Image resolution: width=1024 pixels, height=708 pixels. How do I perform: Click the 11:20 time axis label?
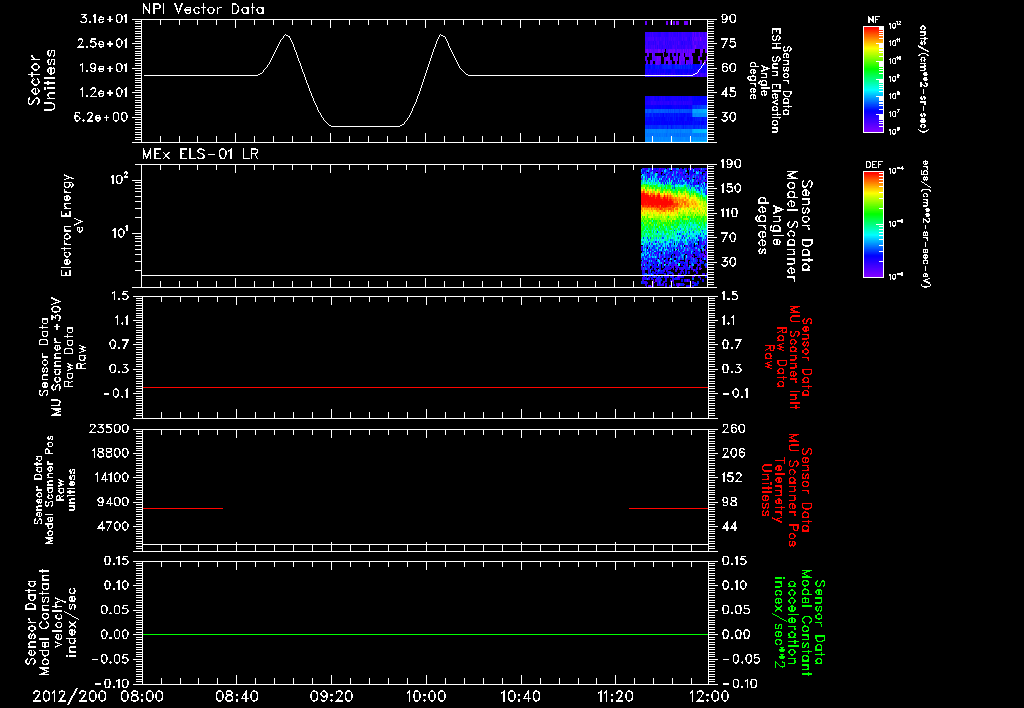(x=615, y=696)
